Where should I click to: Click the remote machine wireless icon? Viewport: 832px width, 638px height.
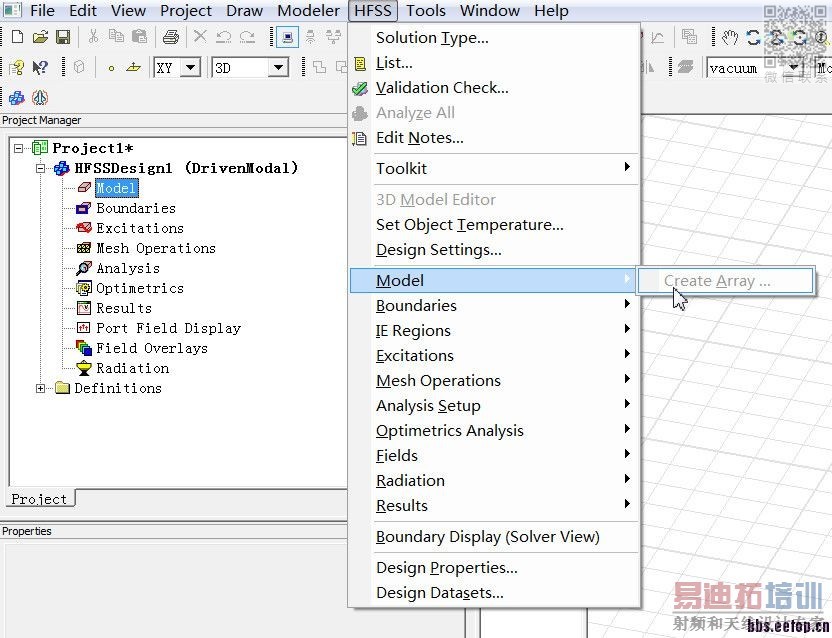coord(311,37)
